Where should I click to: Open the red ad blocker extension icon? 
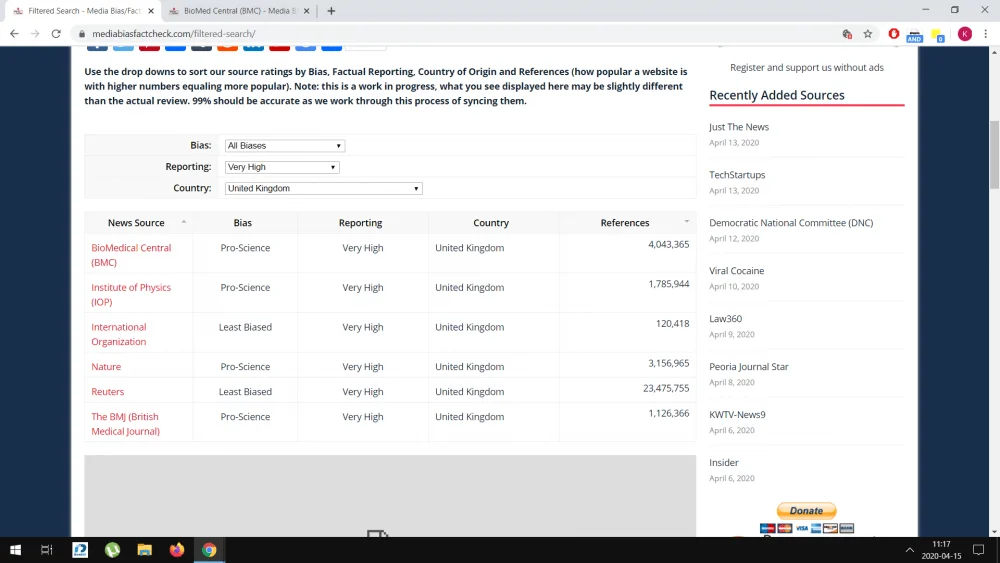(893, 34)
